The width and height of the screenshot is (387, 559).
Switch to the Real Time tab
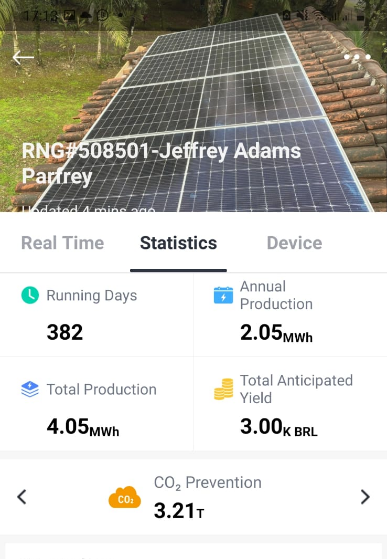click(63, 243)
